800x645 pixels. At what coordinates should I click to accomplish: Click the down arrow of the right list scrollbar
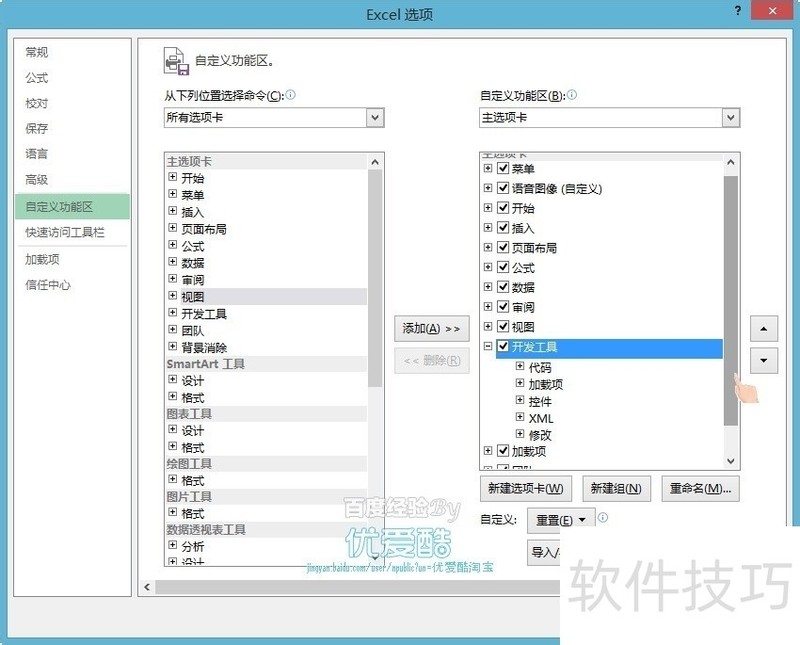pos(731,459)
